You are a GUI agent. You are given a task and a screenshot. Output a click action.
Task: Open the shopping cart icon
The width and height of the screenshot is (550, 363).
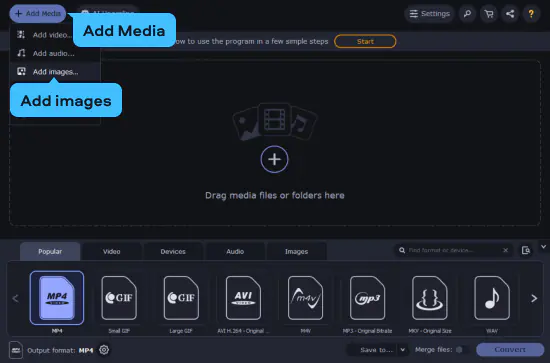[489, 14]
